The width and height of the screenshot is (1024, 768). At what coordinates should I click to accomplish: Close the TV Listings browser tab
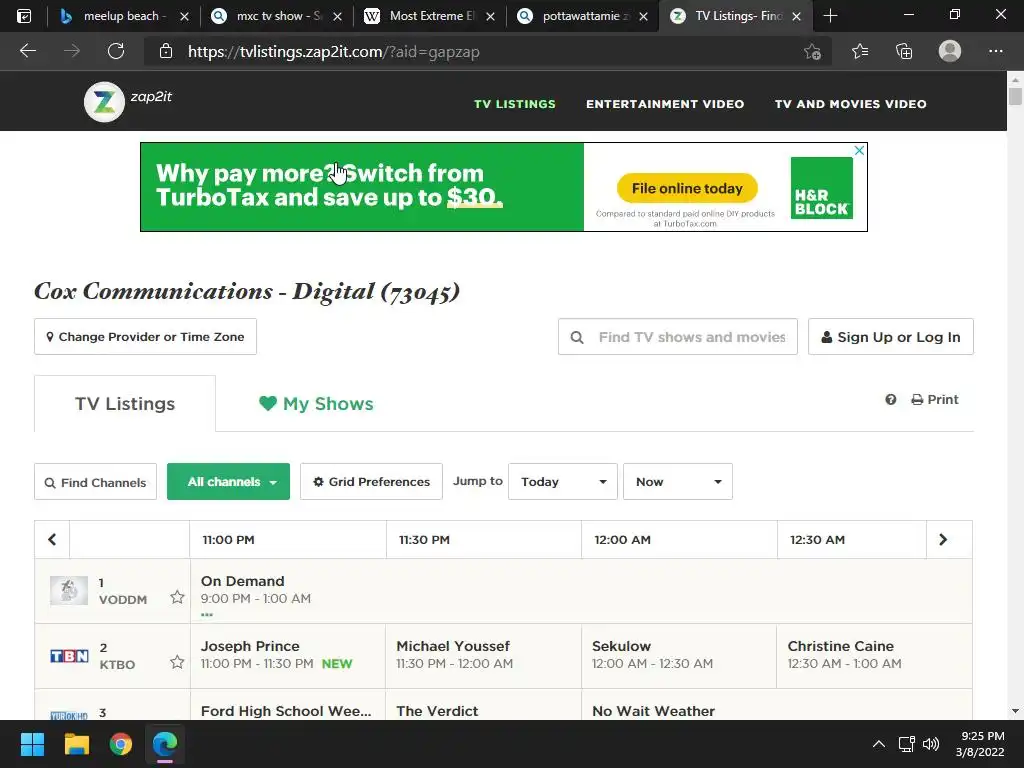pos(796,16)
